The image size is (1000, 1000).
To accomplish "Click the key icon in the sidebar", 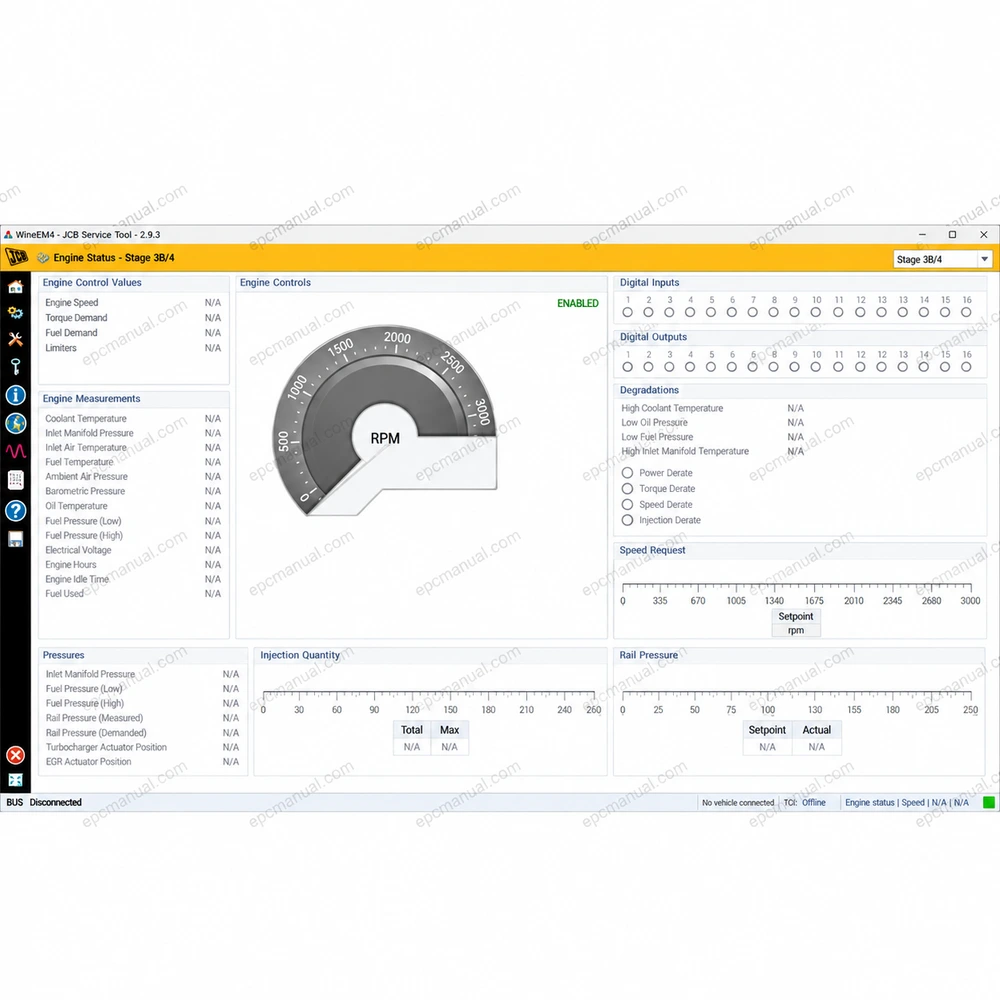I will pos(15,366).
